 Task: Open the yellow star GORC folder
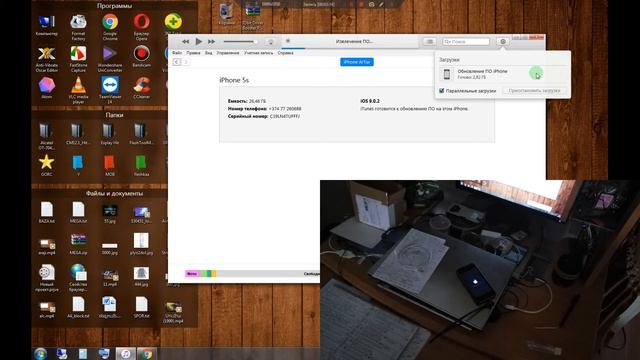(x=47, y=165)
